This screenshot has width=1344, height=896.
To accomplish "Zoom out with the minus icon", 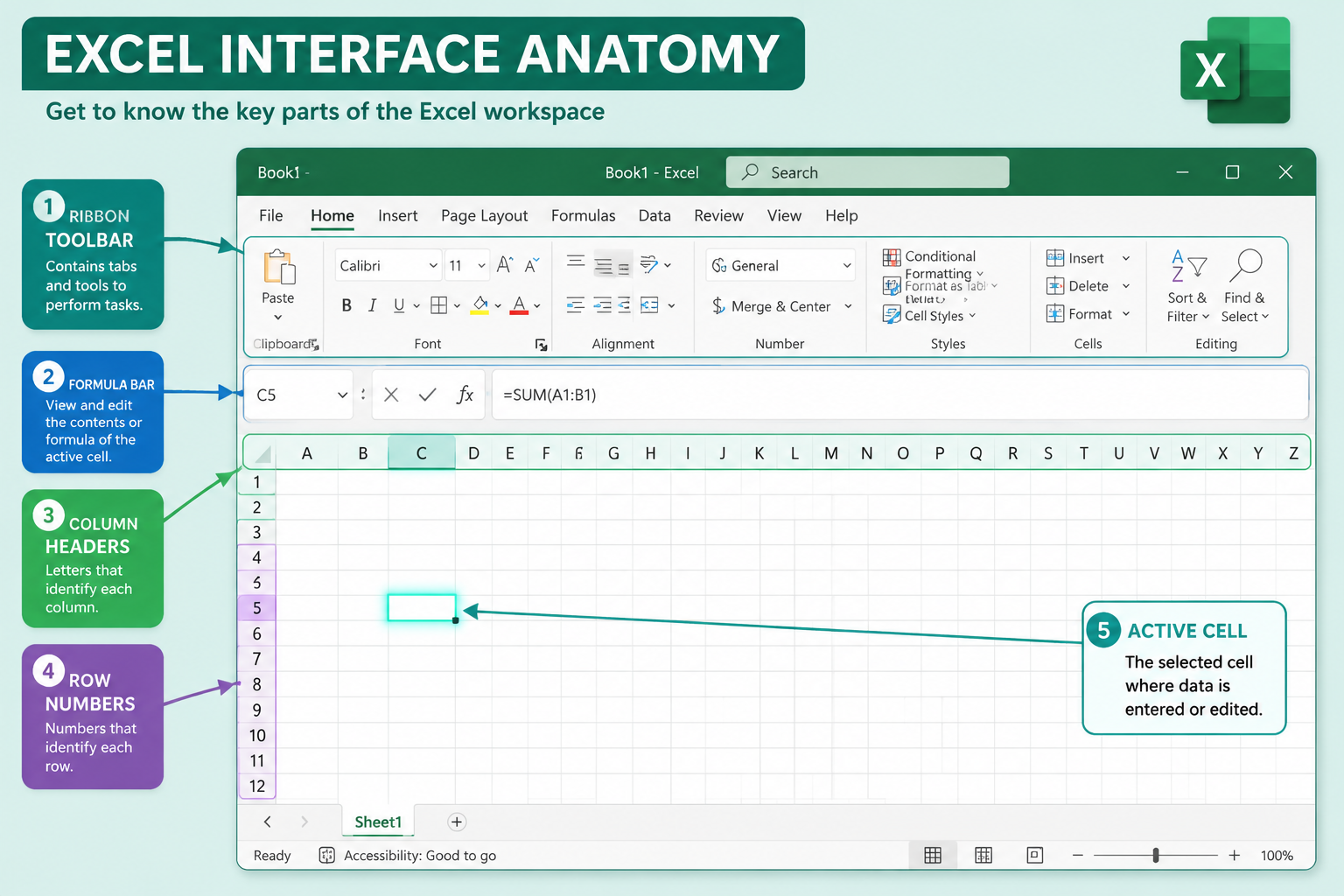I will 1078,855.
